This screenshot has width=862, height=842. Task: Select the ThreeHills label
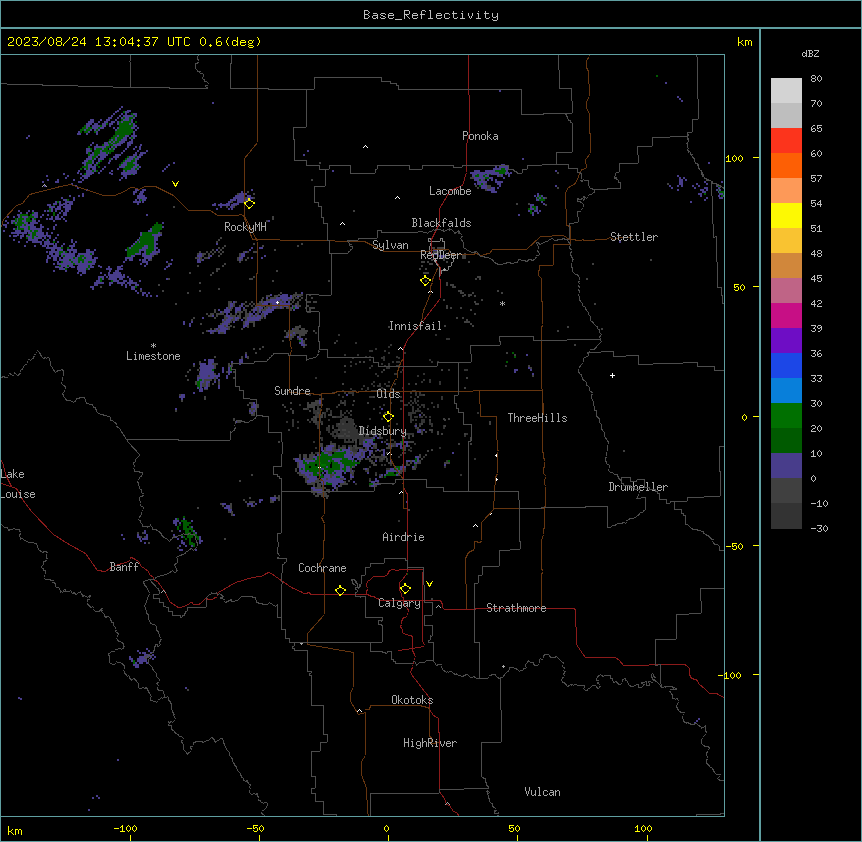pyautogui.click(x=537, y=418)
